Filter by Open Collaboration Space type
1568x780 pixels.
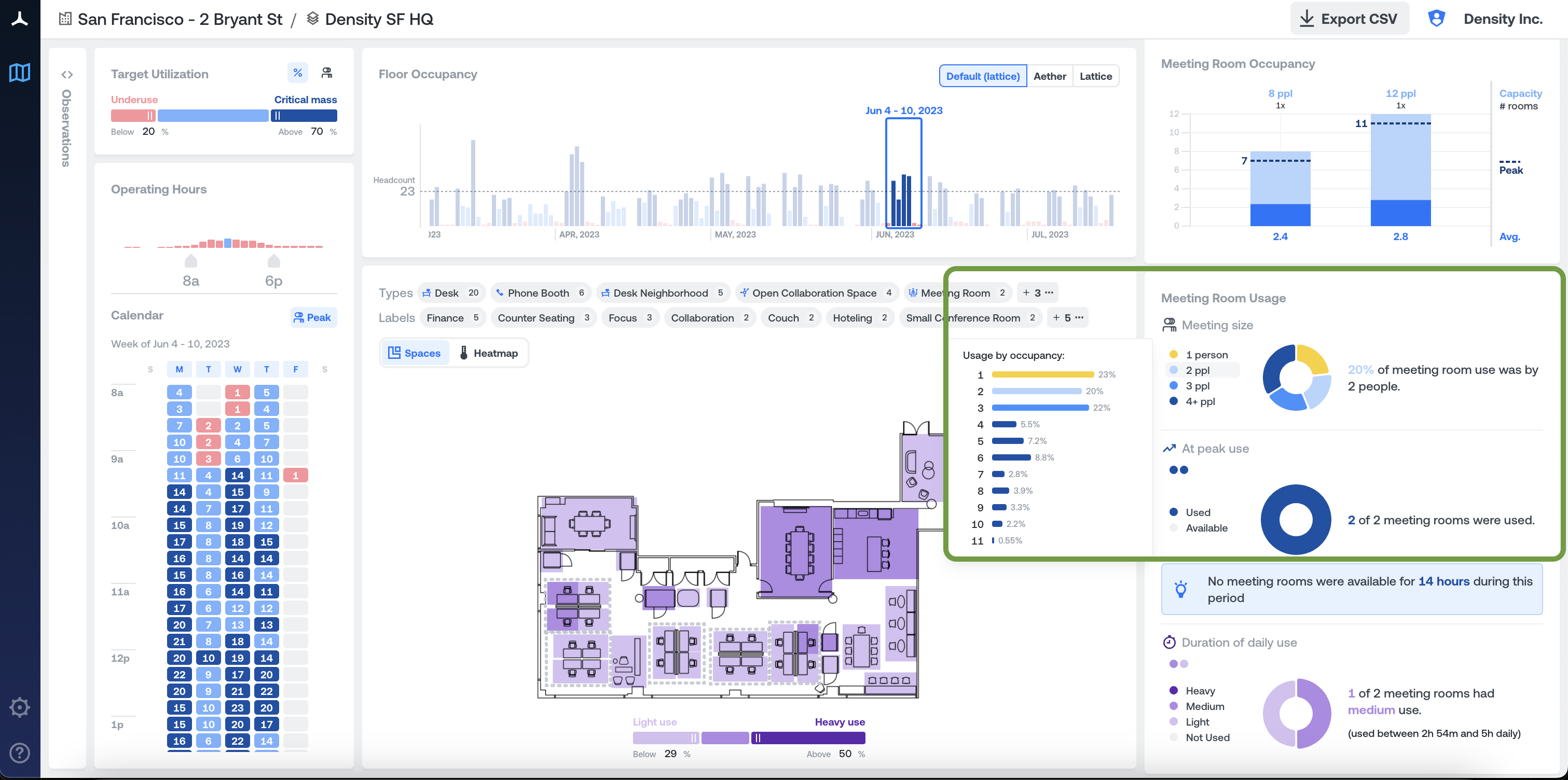(x=816, y=292)
